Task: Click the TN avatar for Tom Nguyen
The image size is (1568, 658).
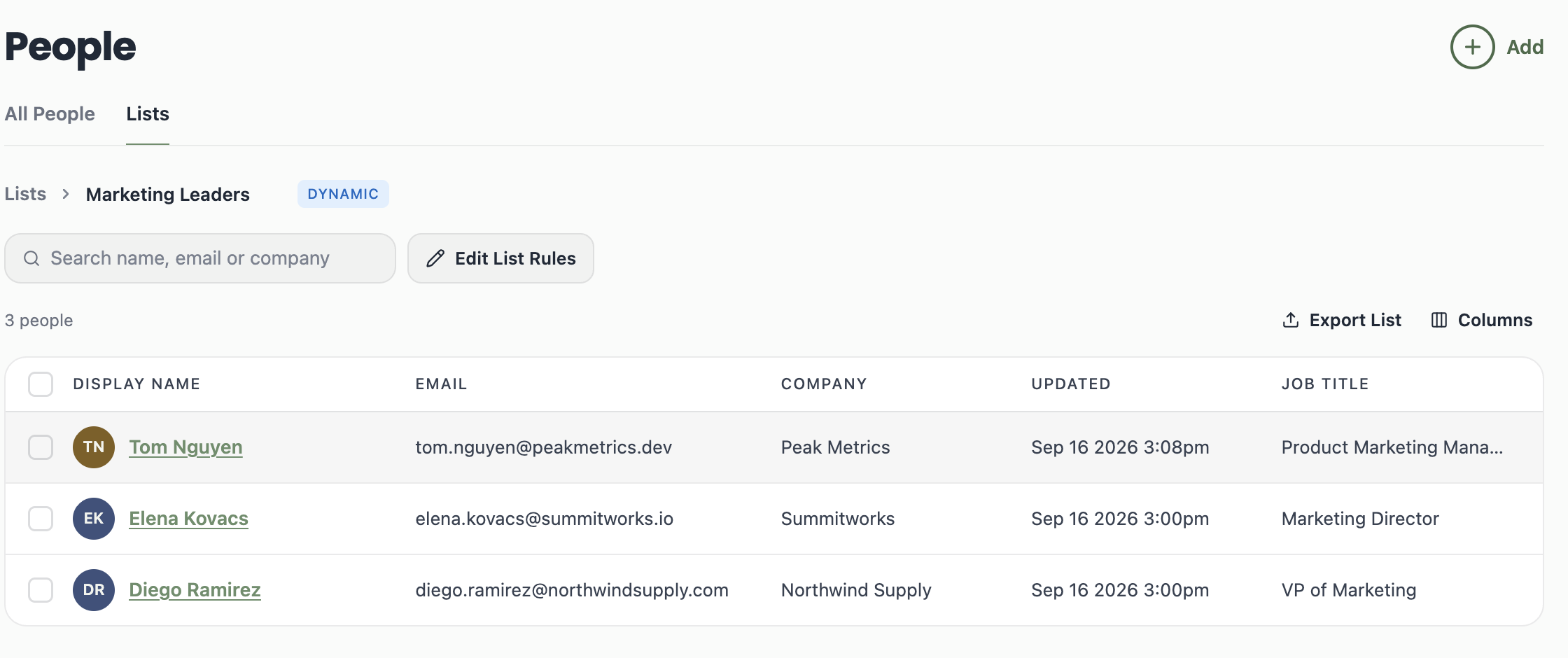Action: coord(94,447)
